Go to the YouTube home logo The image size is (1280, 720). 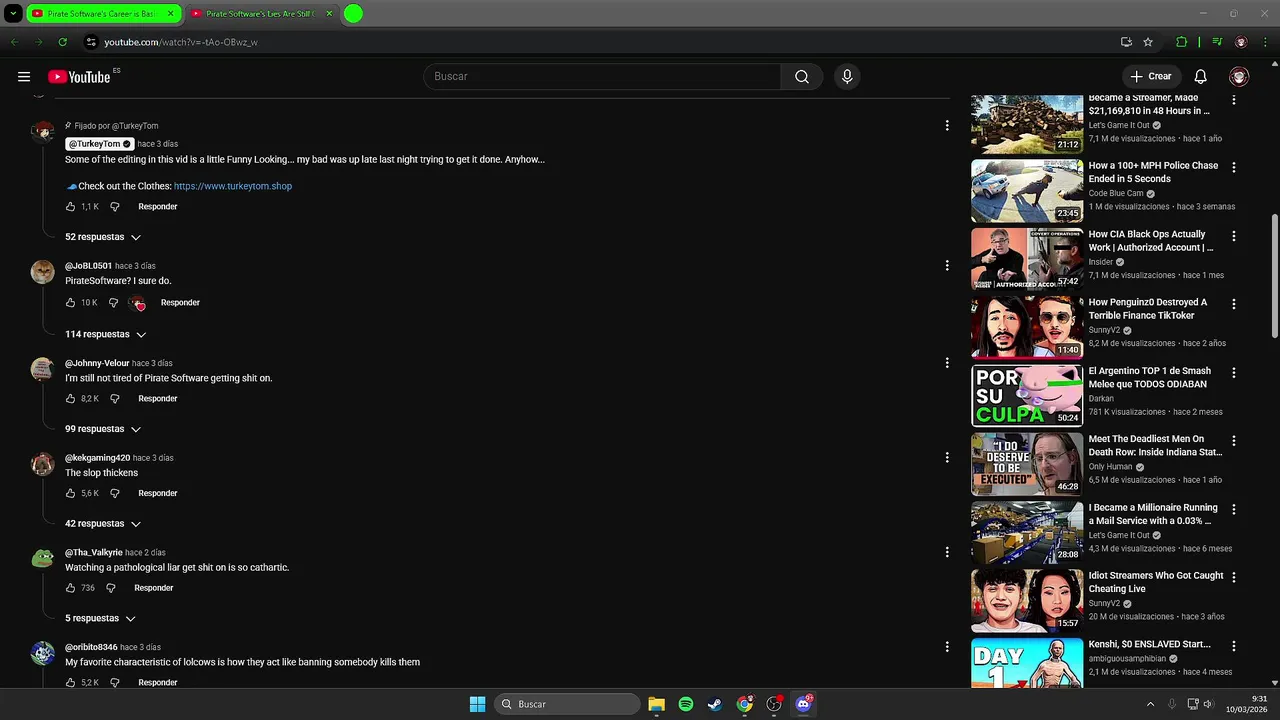[x=79, y=77]
